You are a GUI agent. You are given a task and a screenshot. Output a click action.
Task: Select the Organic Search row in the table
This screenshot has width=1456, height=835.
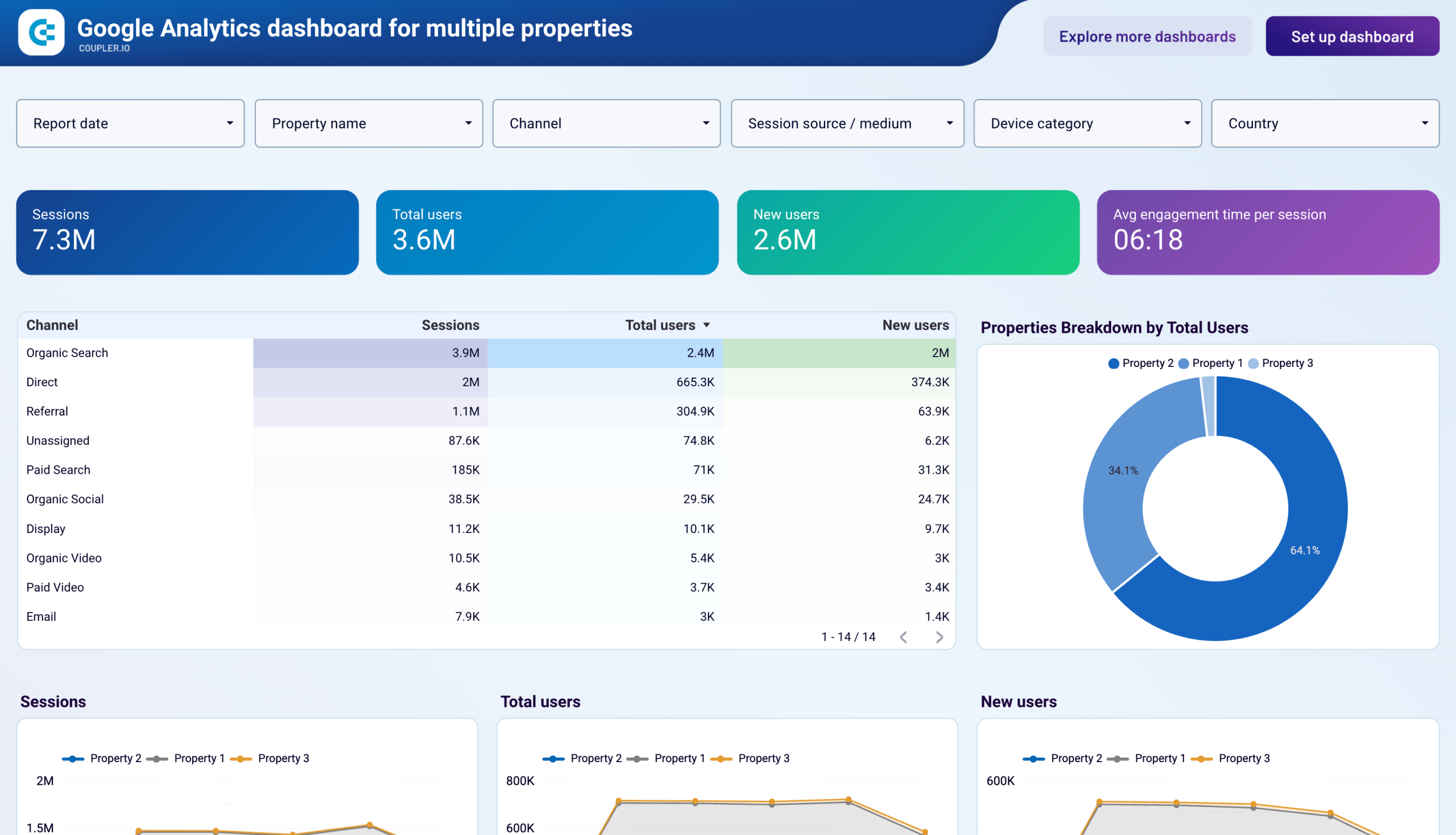coord(67,353)
